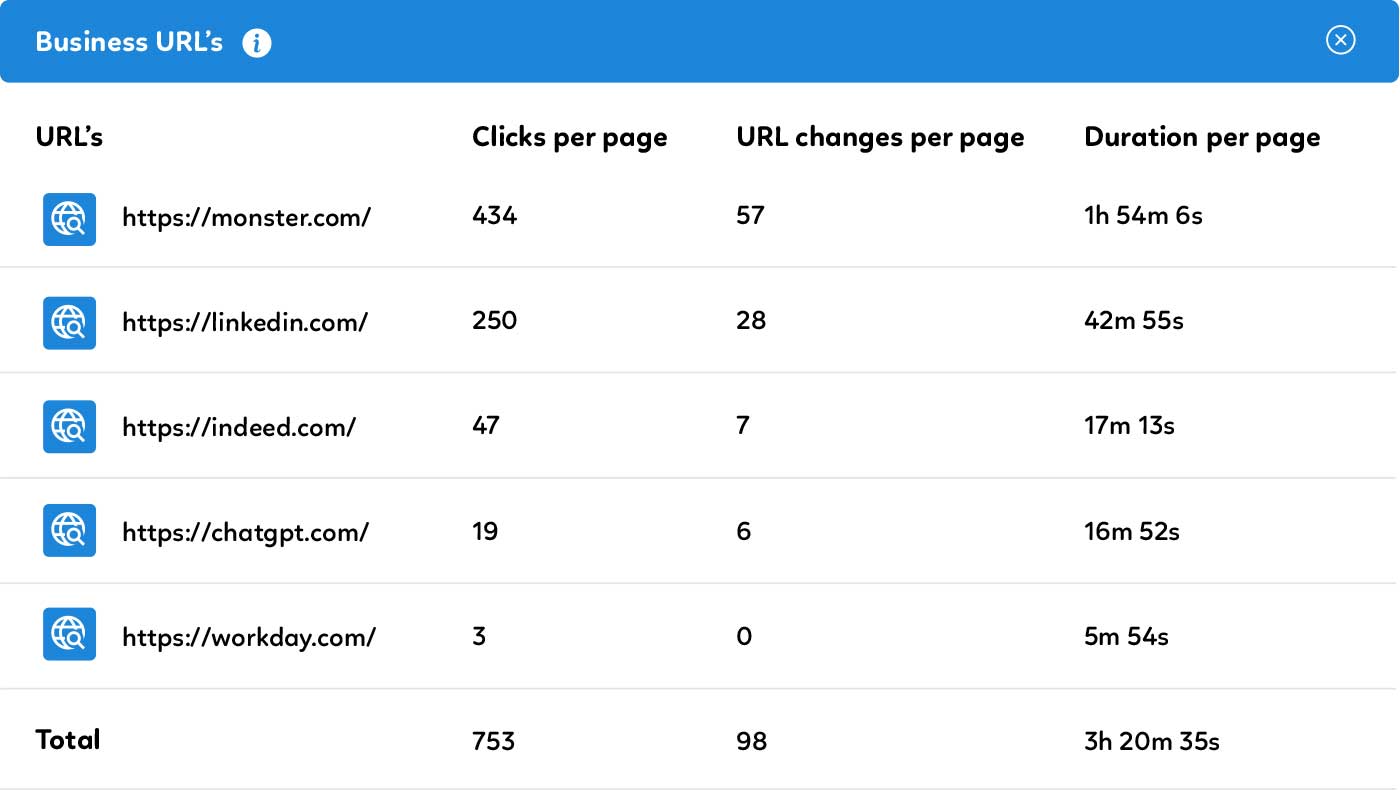Click the globe icon for workday.com
Image resolution: width=1400 pixels, height=790 pixels.
point(69,635)
